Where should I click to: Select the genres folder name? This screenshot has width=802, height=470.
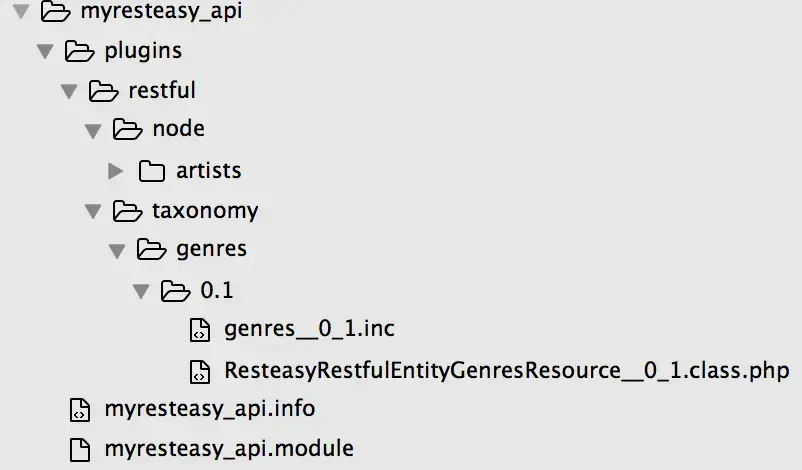tap(211, 250)
